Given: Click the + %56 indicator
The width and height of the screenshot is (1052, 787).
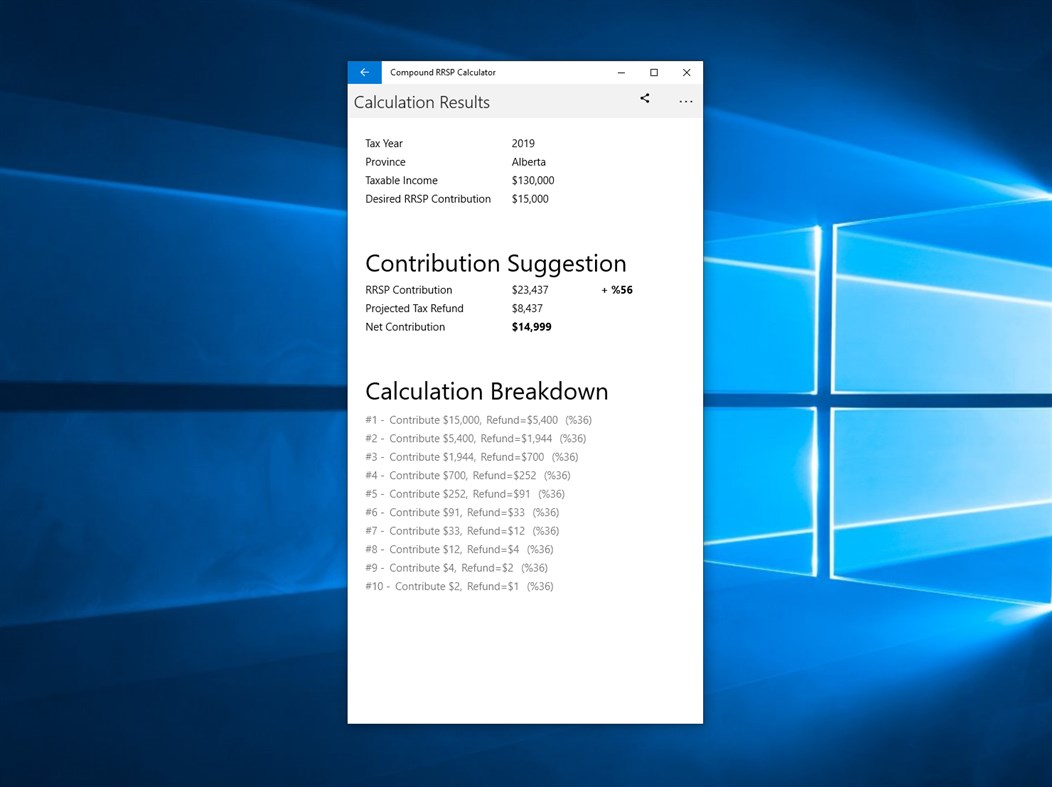Looking at the screenshot, I should (x=617, y=290).
